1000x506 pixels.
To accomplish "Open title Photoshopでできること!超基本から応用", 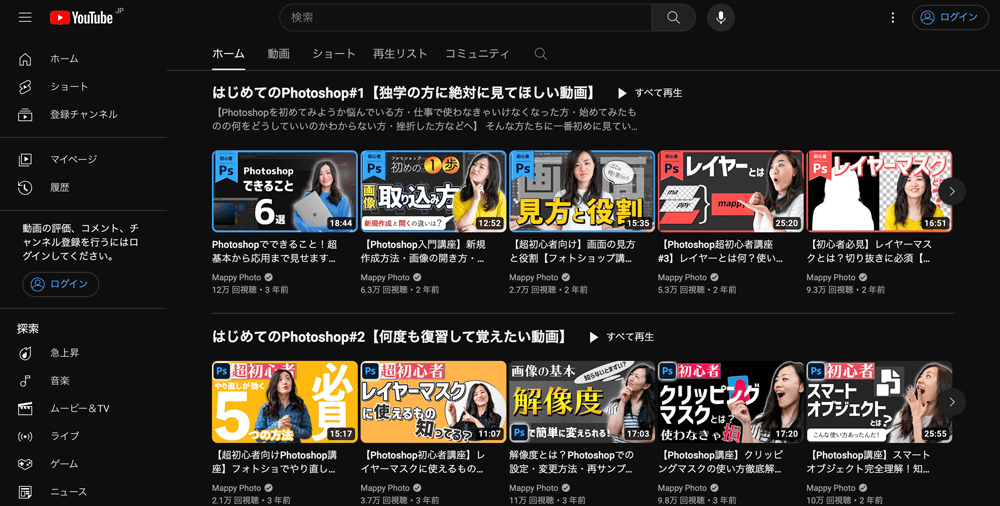I will 275,251.
